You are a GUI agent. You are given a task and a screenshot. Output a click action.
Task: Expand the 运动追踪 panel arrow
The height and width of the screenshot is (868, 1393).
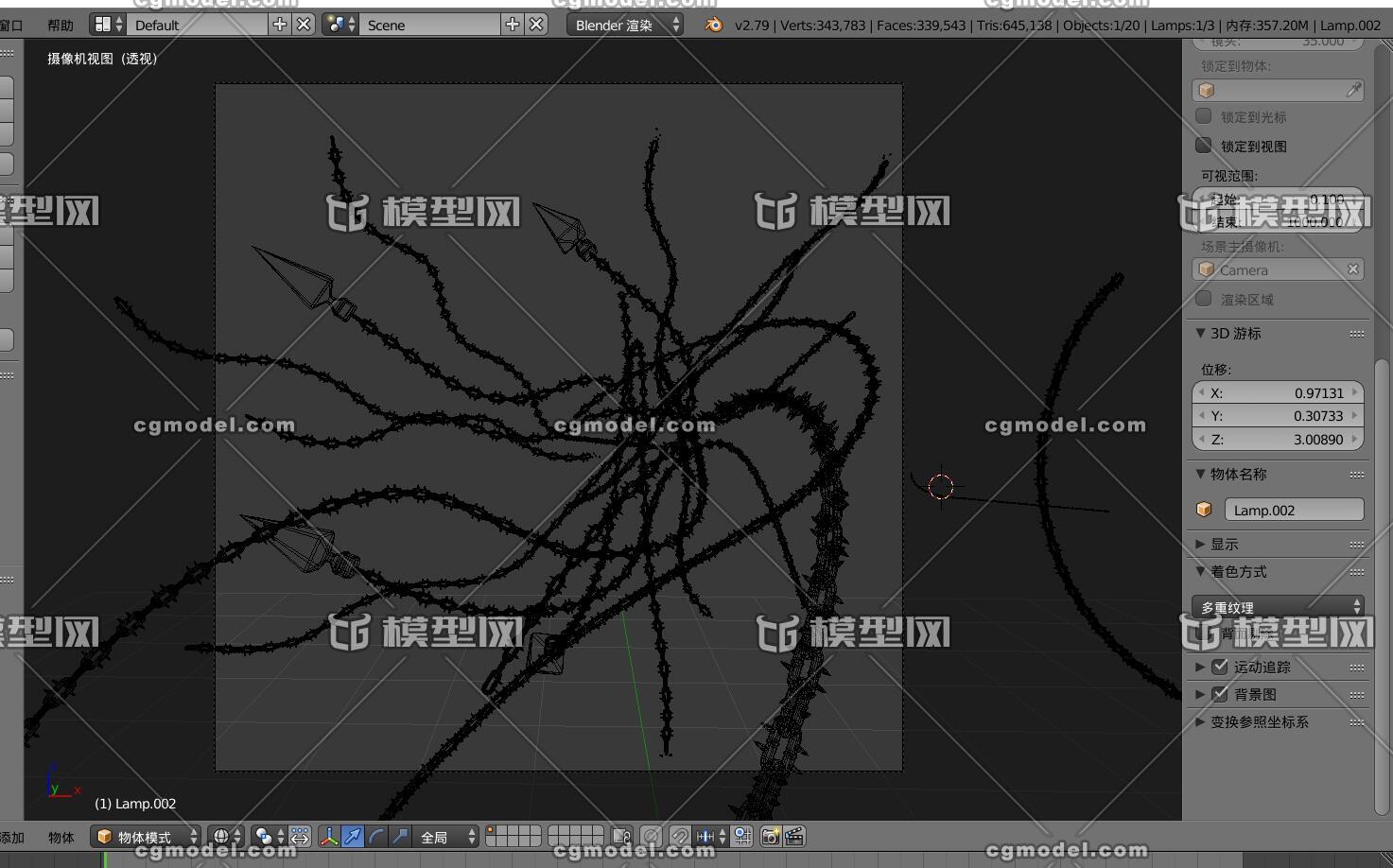(x=1200, y=667)
